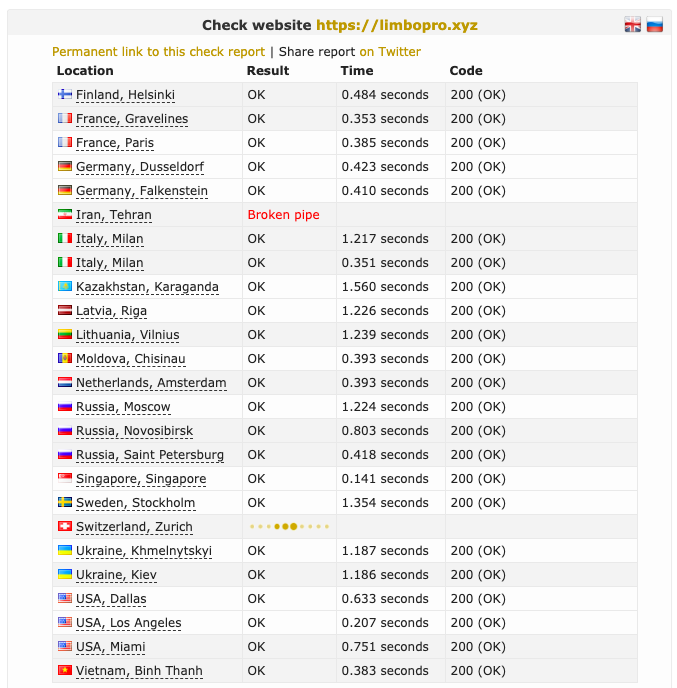Open the USA, Los Angeles location link
Screen dimensions: 677x688
[x=129, y=623]
